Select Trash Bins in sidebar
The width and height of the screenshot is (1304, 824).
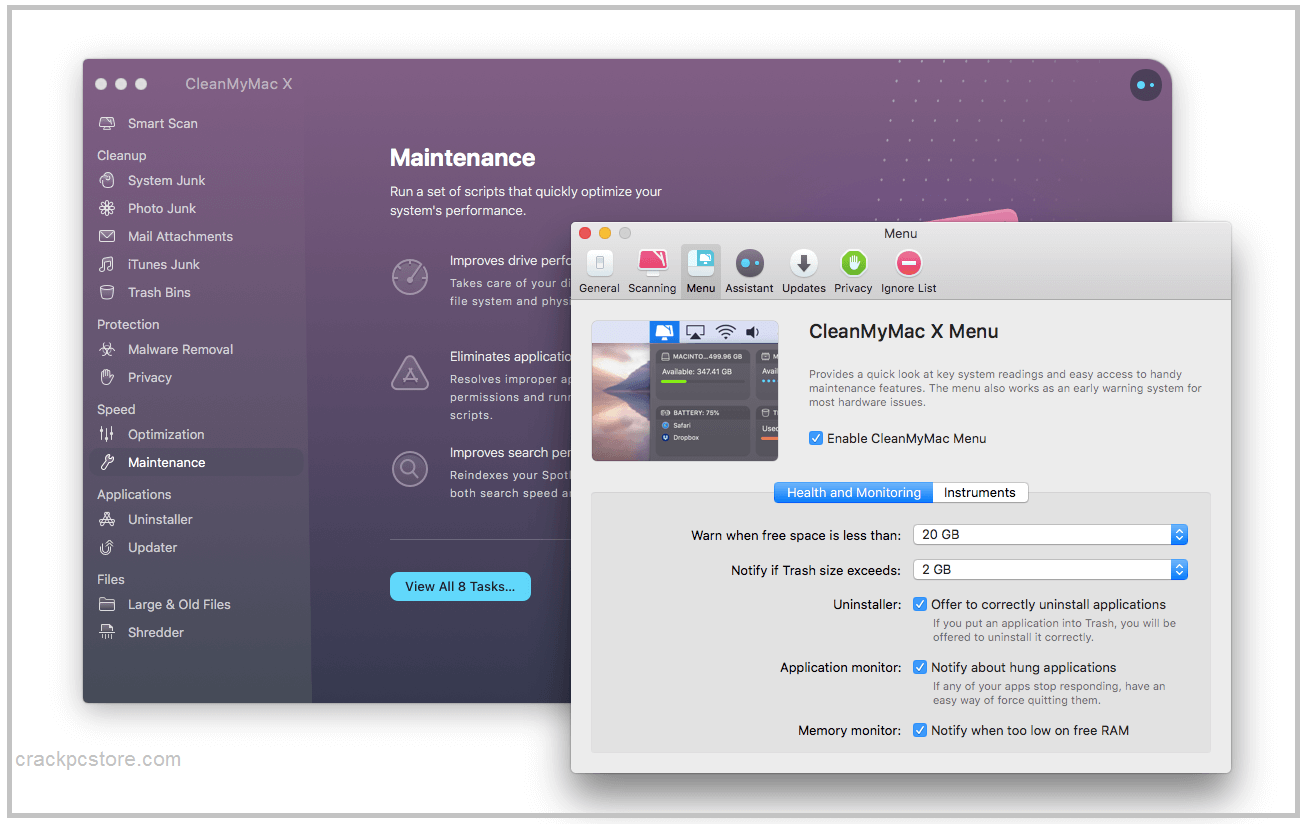[x=144, y=292]
